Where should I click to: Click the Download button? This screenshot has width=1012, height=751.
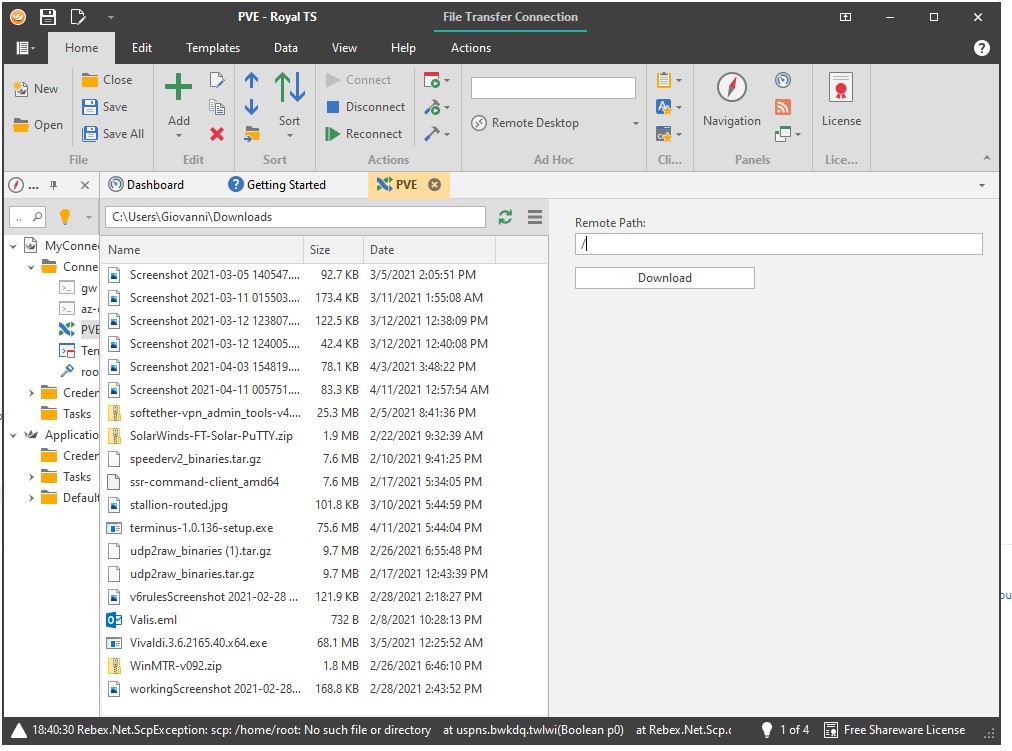pyautogui.click(x=664, y=278)
